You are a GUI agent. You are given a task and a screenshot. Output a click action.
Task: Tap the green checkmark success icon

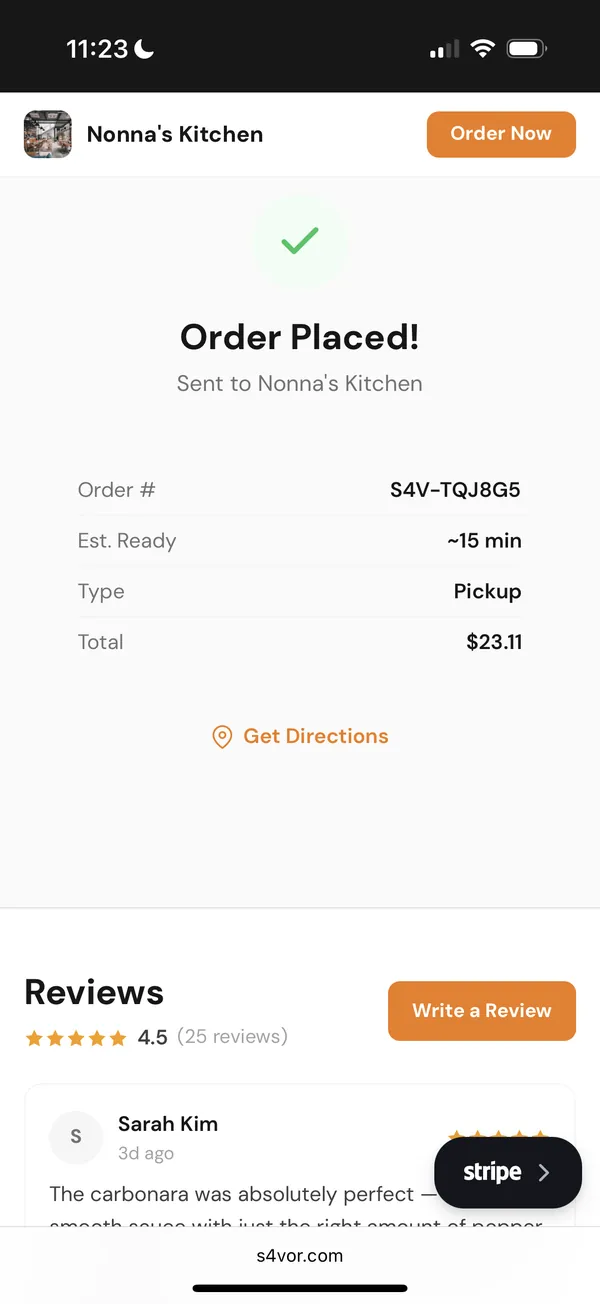tap(300, 240)
